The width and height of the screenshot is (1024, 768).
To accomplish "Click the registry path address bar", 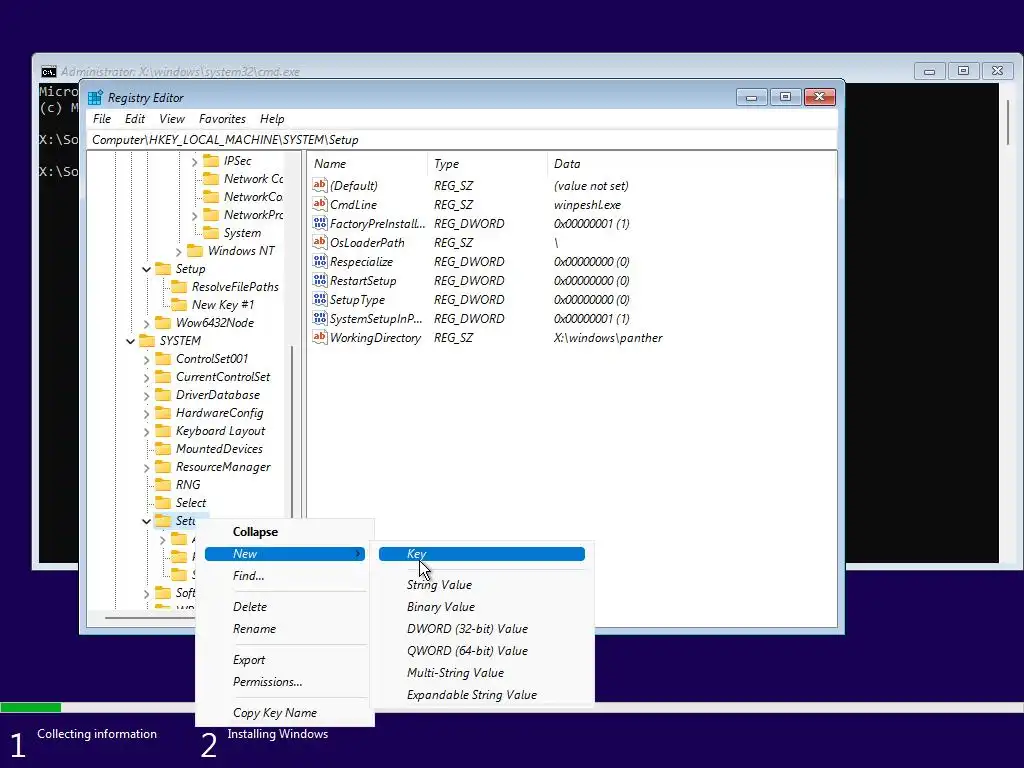I will click(x=461, y=140).
